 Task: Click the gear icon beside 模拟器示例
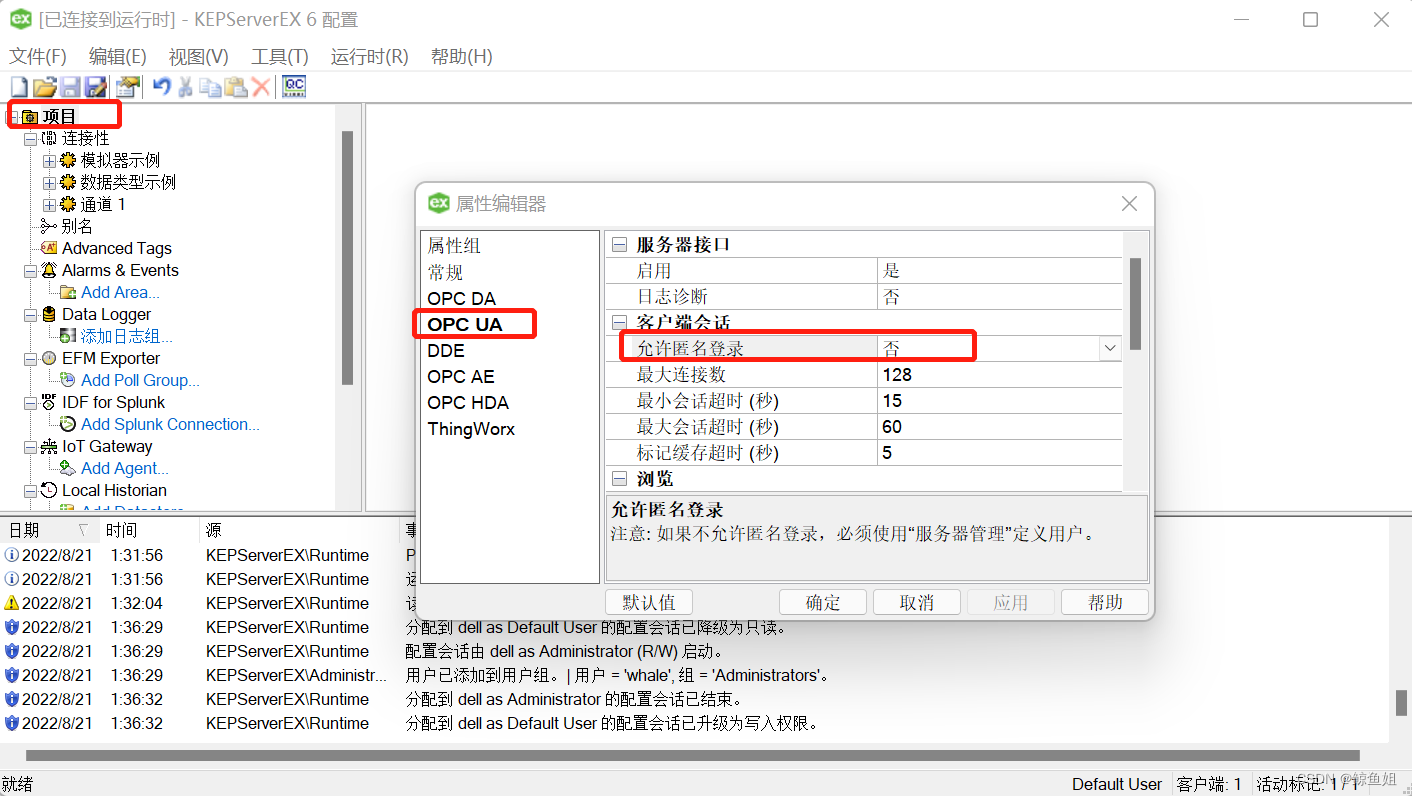tap(68, 160)
